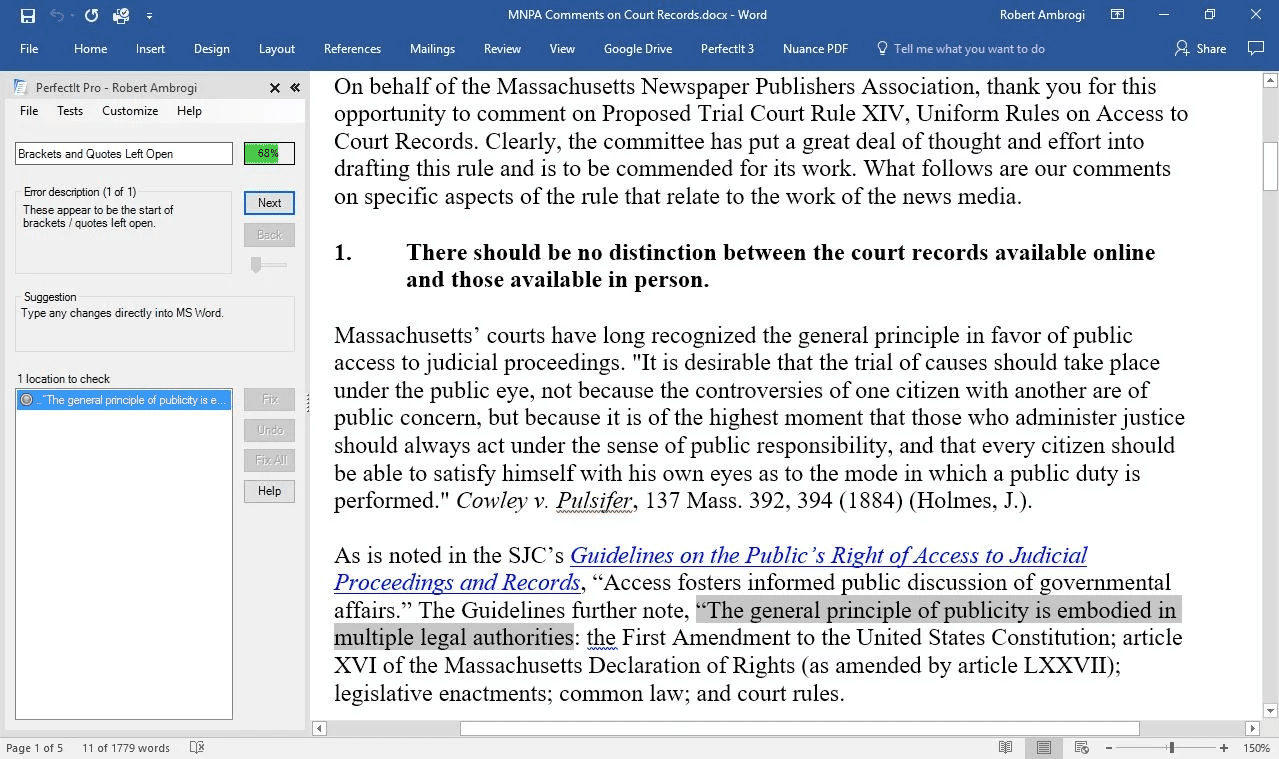Click horizontal scrollbar left arrow
Image resolution: width=1279 pixels, height=759 pixels.
pos(320,729)
